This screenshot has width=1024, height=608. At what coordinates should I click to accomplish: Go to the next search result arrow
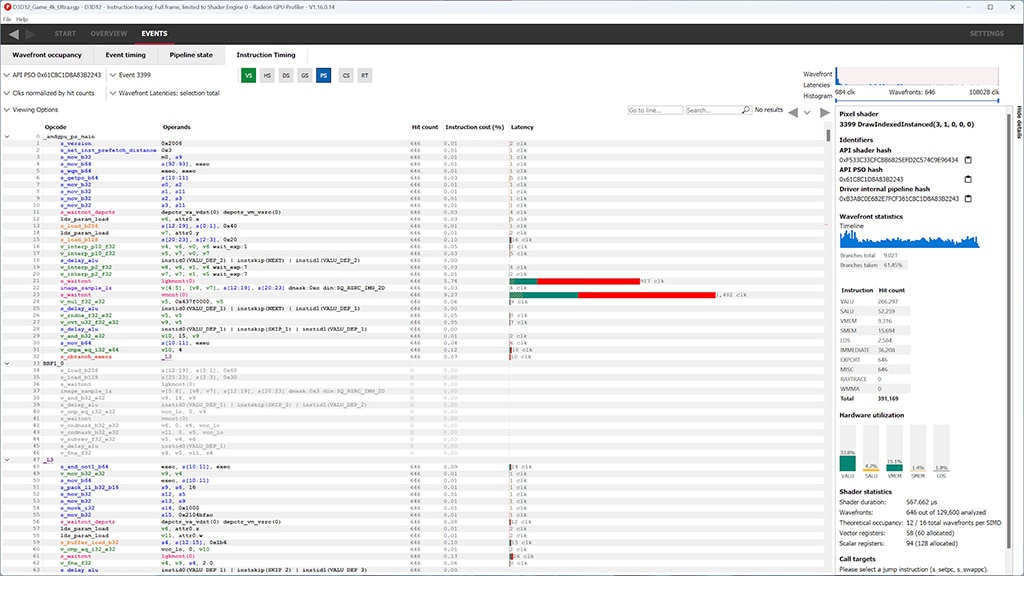pyautogui.click(x=825, y=112)
